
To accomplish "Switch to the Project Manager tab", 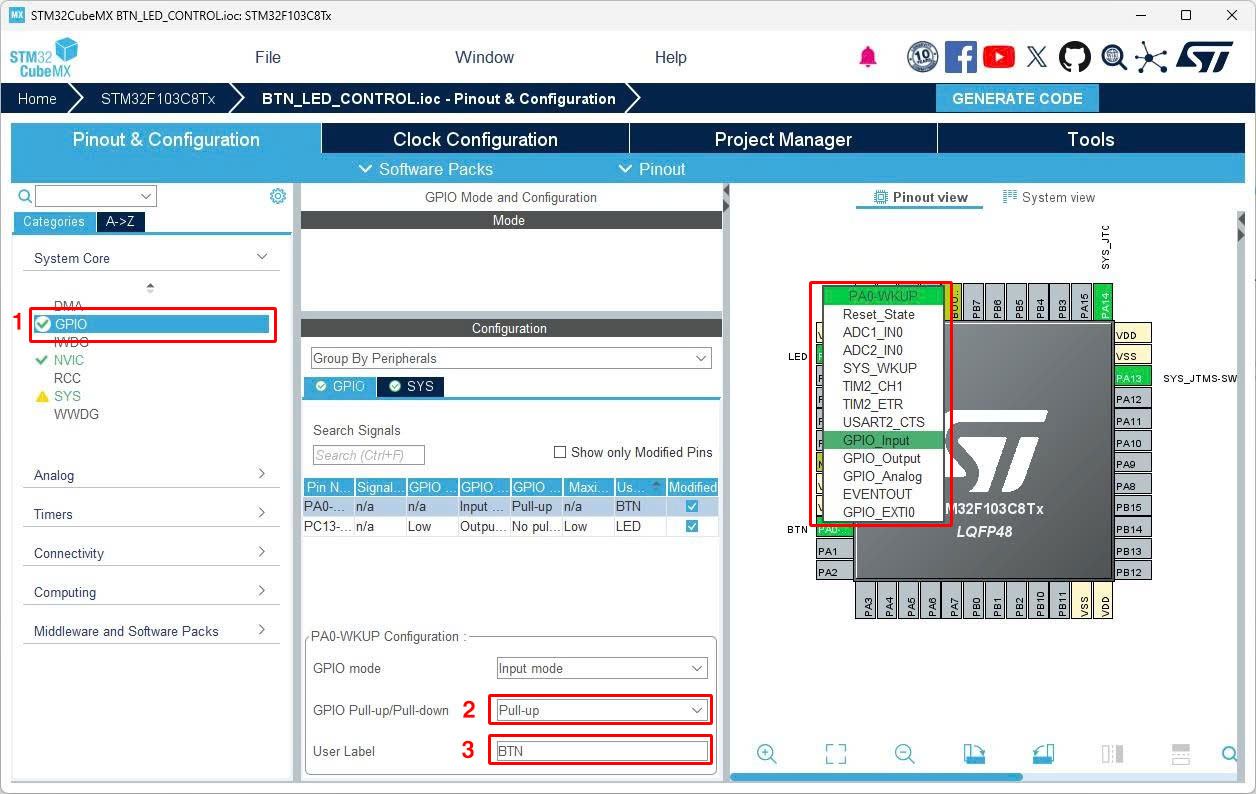I will click(783, 139).
